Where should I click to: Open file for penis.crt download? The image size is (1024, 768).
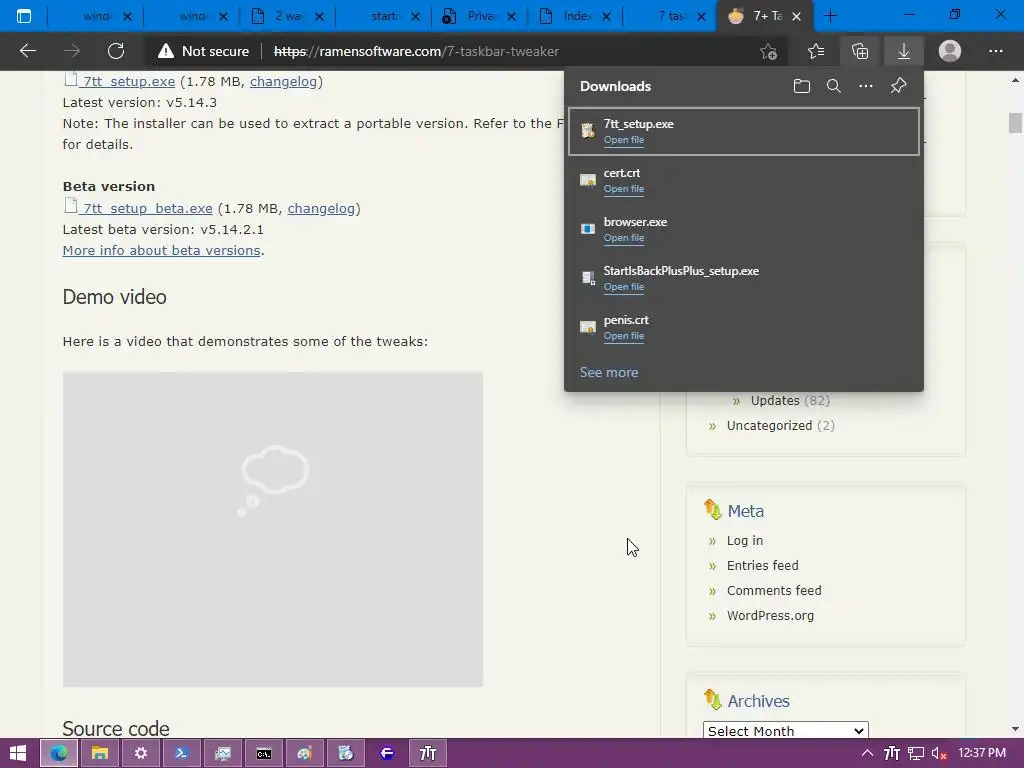click(624, 336)
